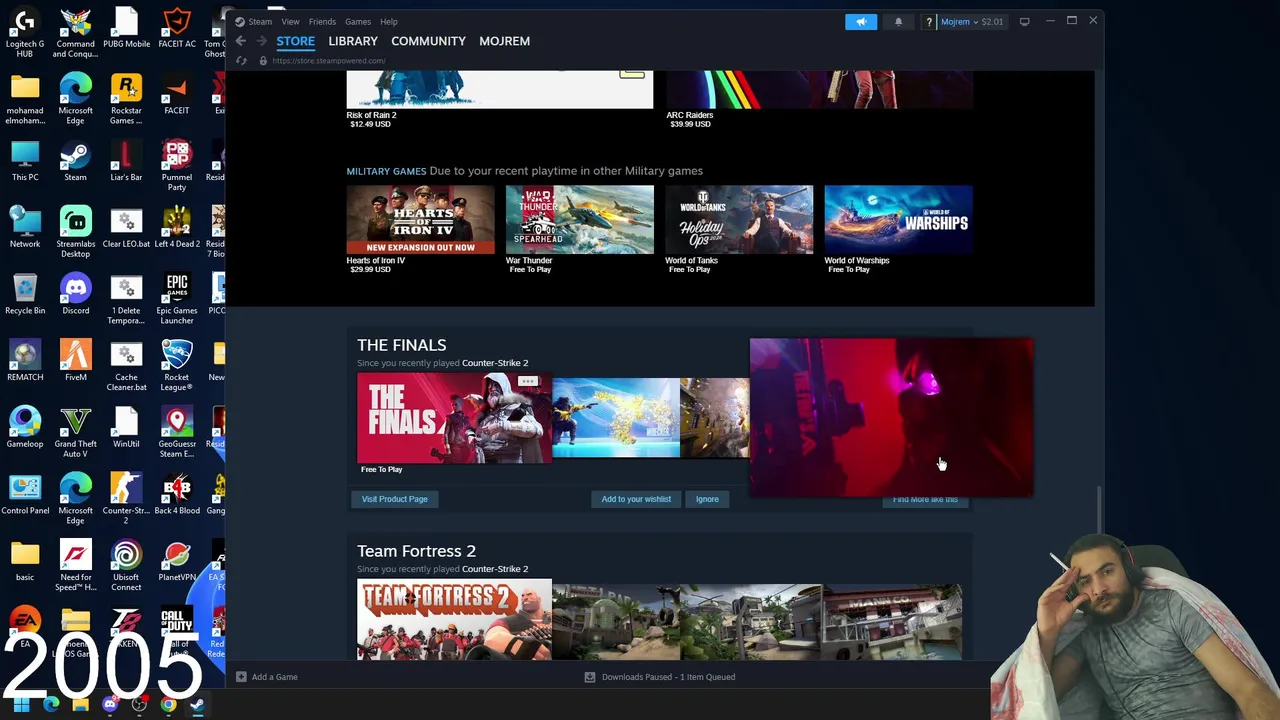Open the MOJREM profile tab

(x=504, y=41)
